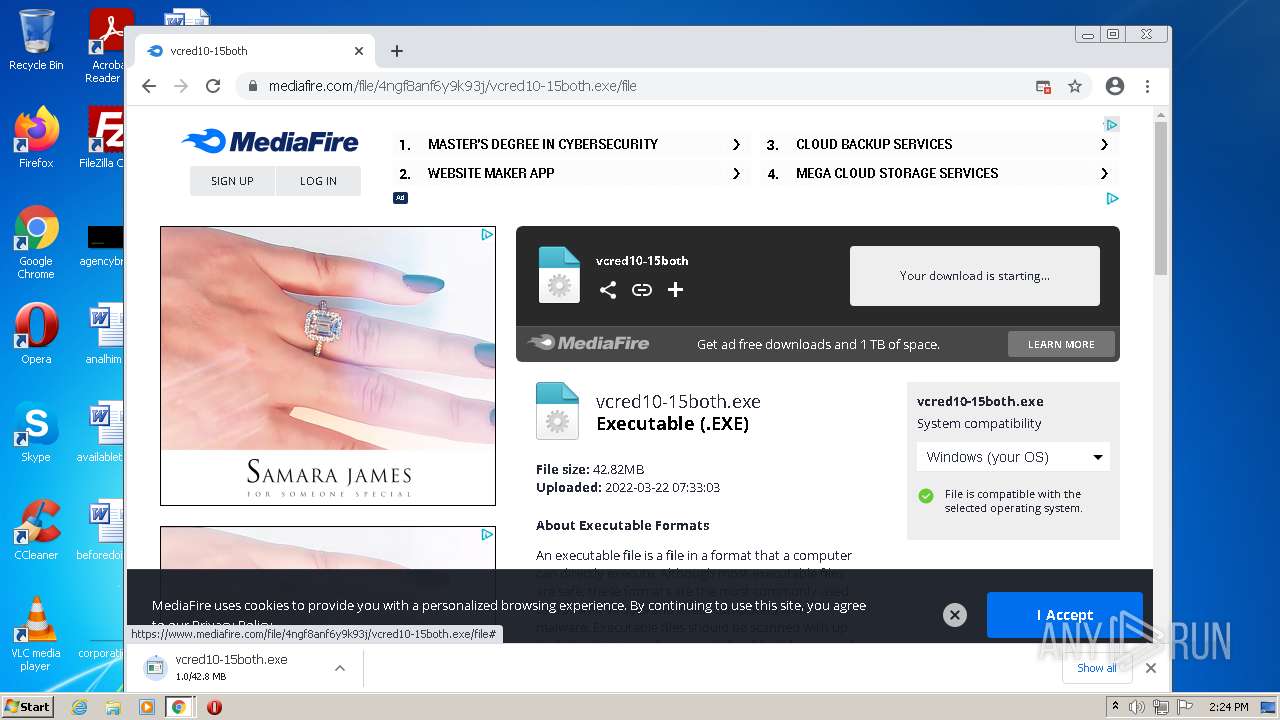Screen dimensions: 1280x720
Task: Open the system compatibility OS dropdown
Action: coord(1013,457)
